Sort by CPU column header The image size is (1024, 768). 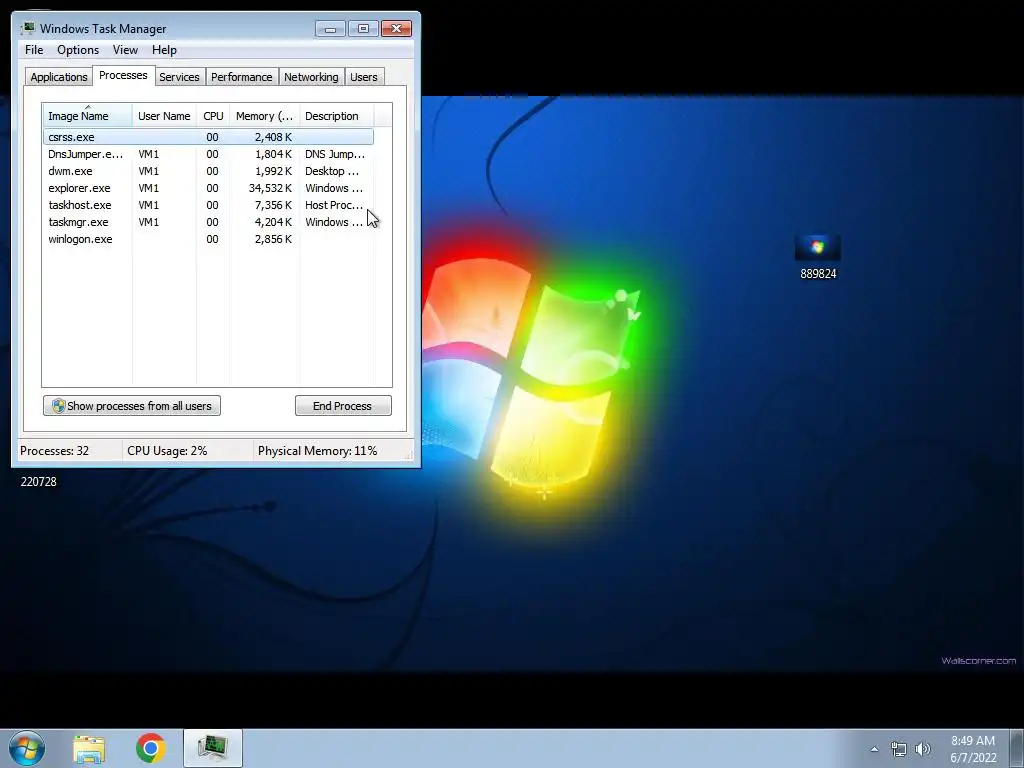[x=213, y=116]
